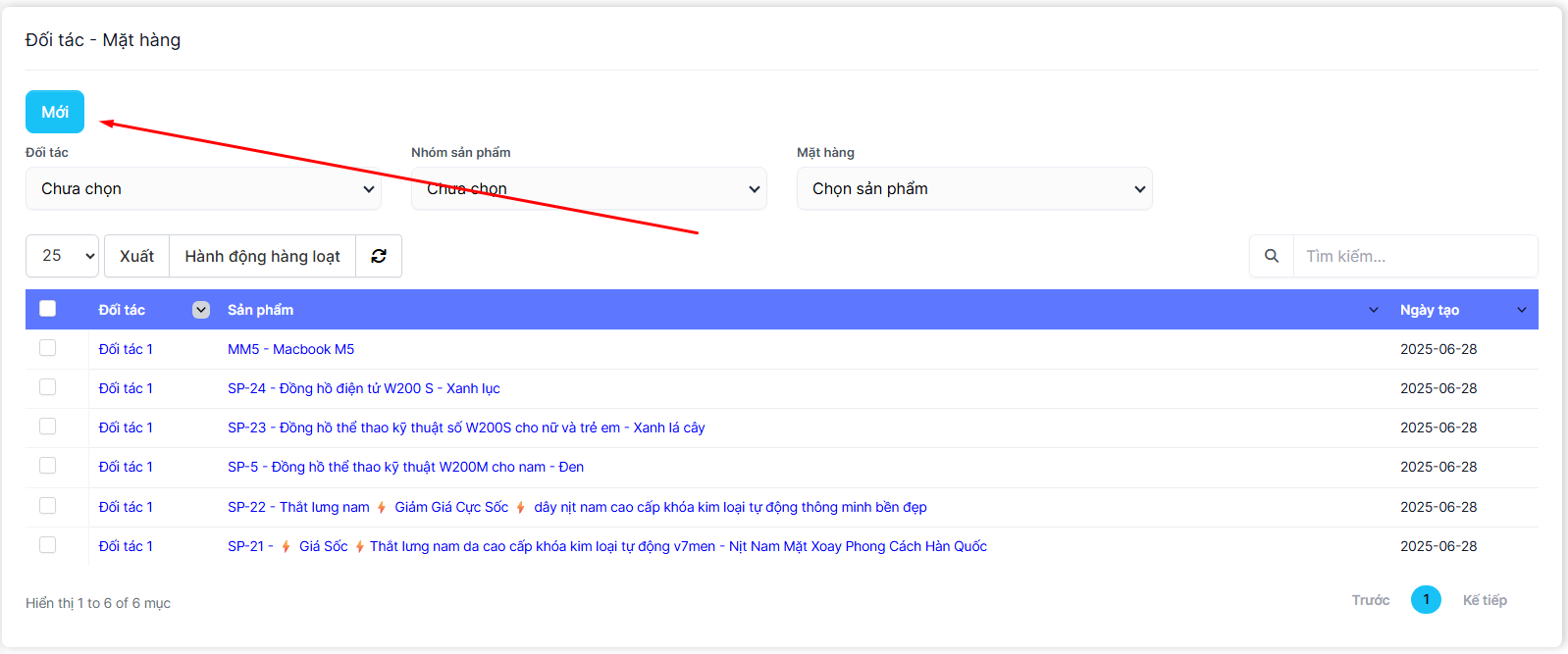Go to the Kế tiếp page
This screenshot has width=1568, height=654.
(x=1484, y=600)
